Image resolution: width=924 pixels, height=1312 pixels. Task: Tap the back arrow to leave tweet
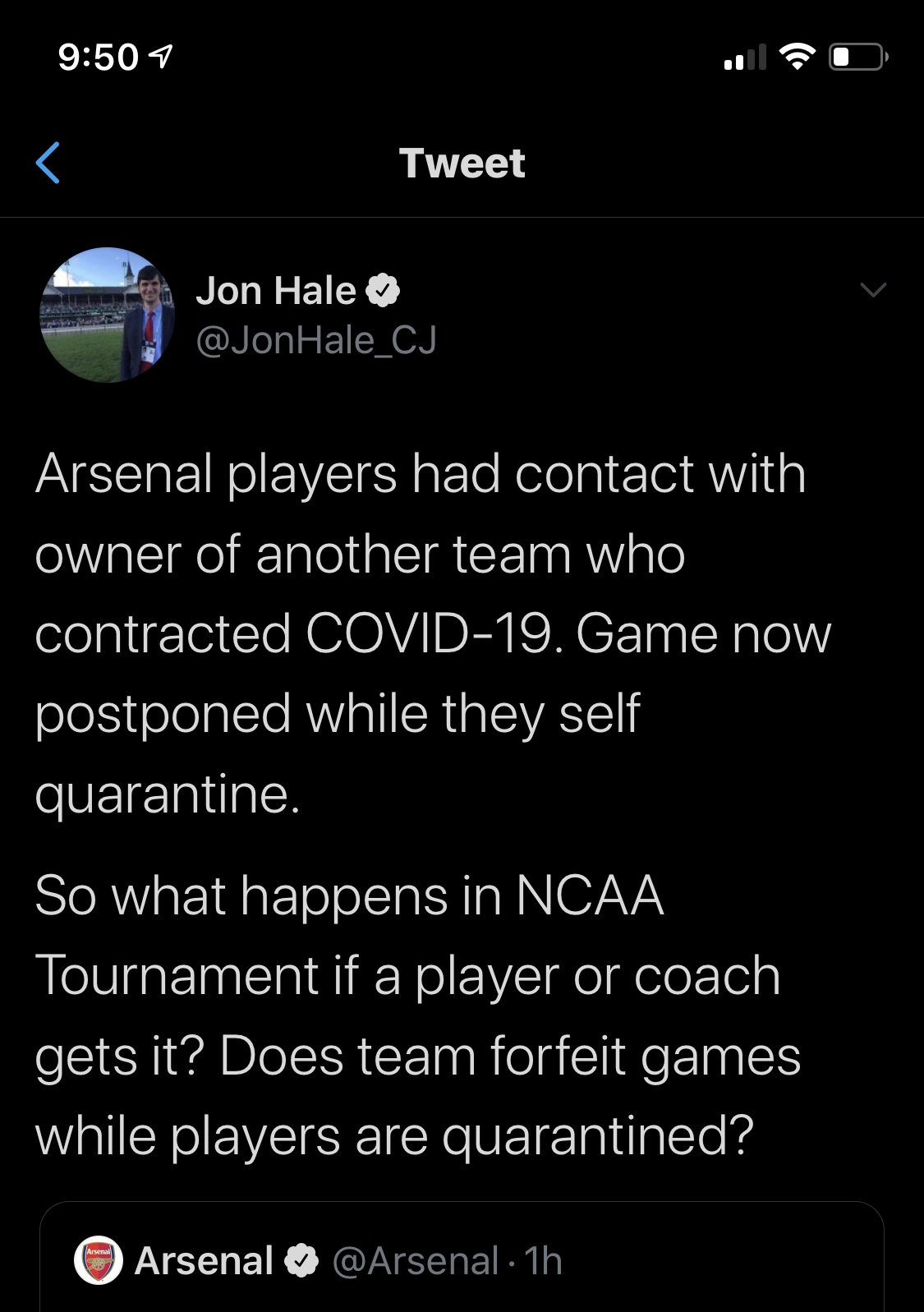point(48,163)
